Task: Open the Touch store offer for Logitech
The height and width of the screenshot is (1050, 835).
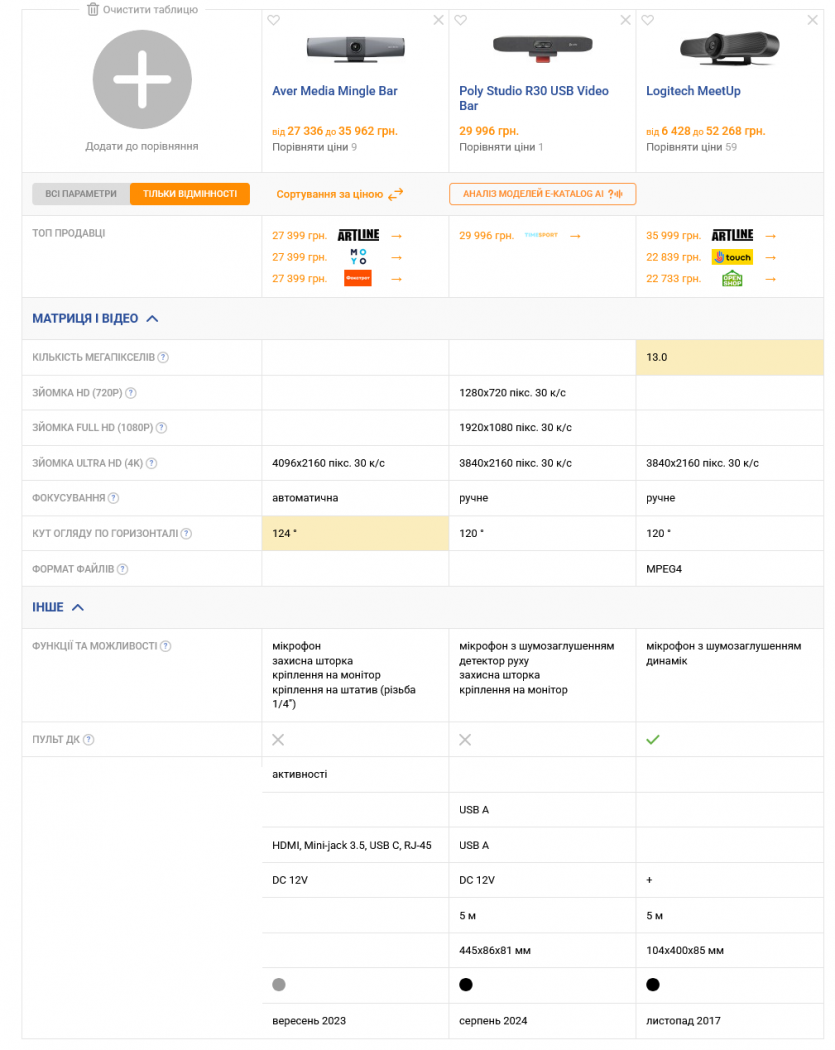Action: click(x=731, y=257)
